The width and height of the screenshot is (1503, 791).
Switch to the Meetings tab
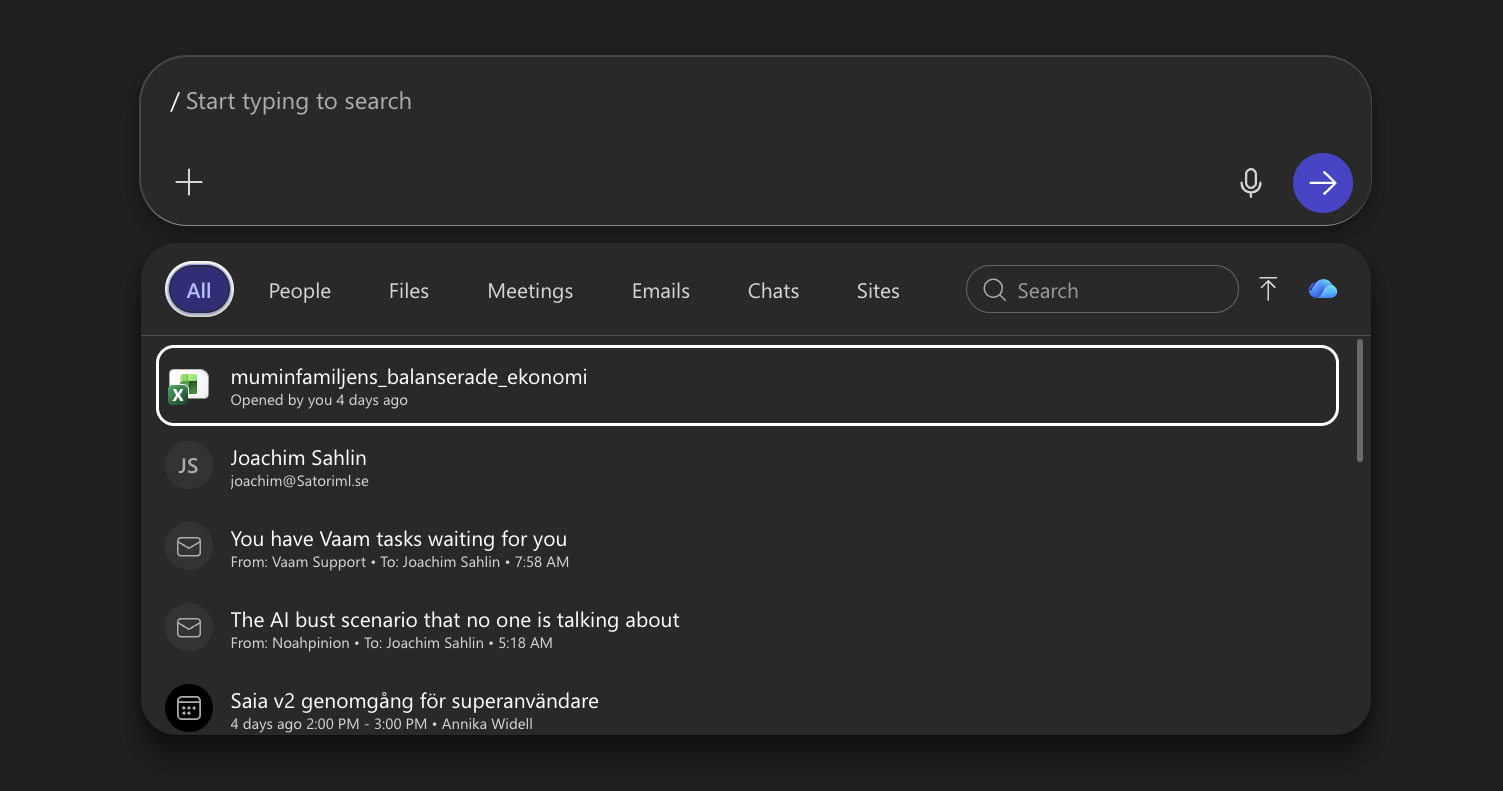pos(530,291)
